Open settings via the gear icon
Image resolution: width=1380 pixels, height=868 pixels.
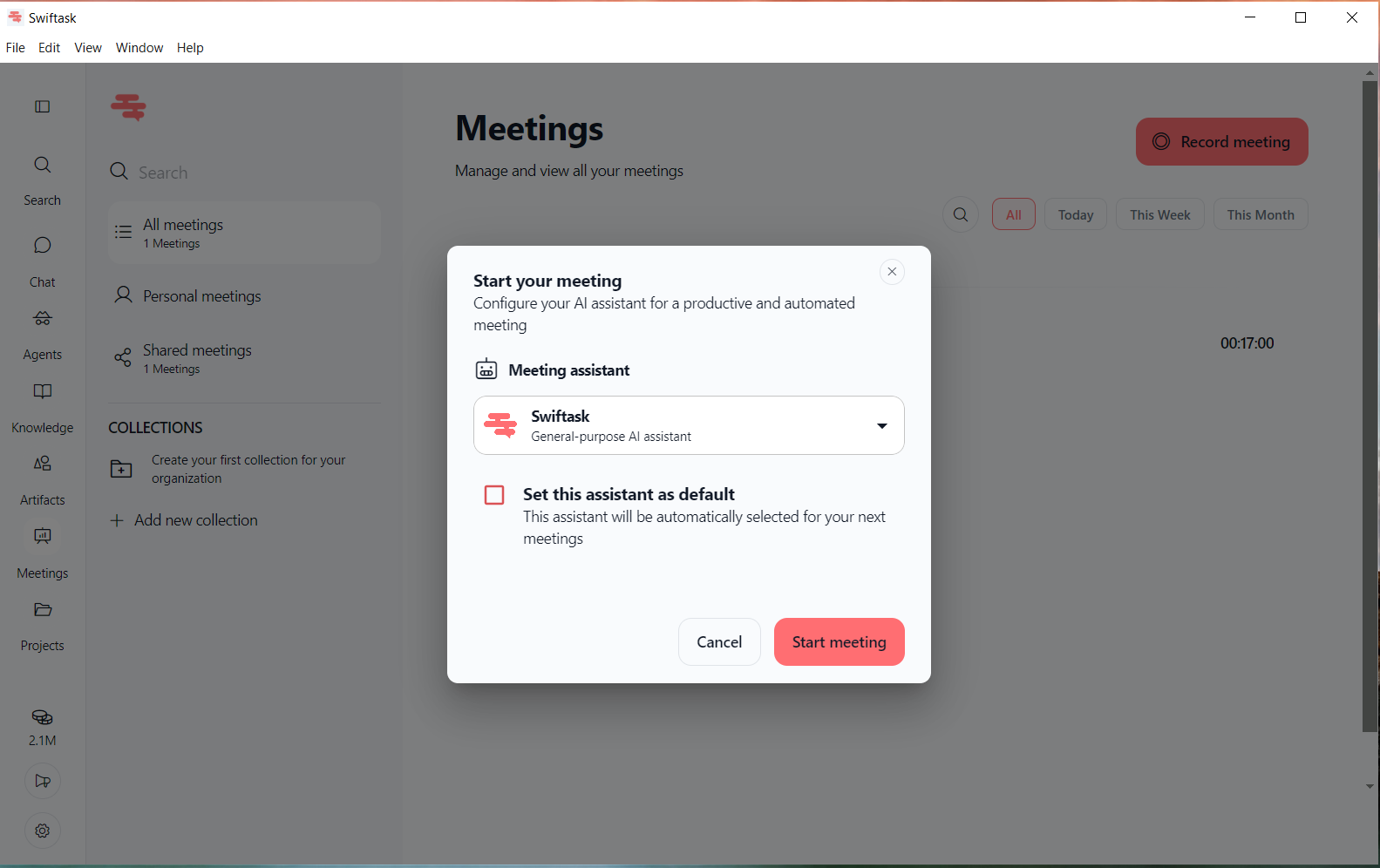[x=42, y=831]
